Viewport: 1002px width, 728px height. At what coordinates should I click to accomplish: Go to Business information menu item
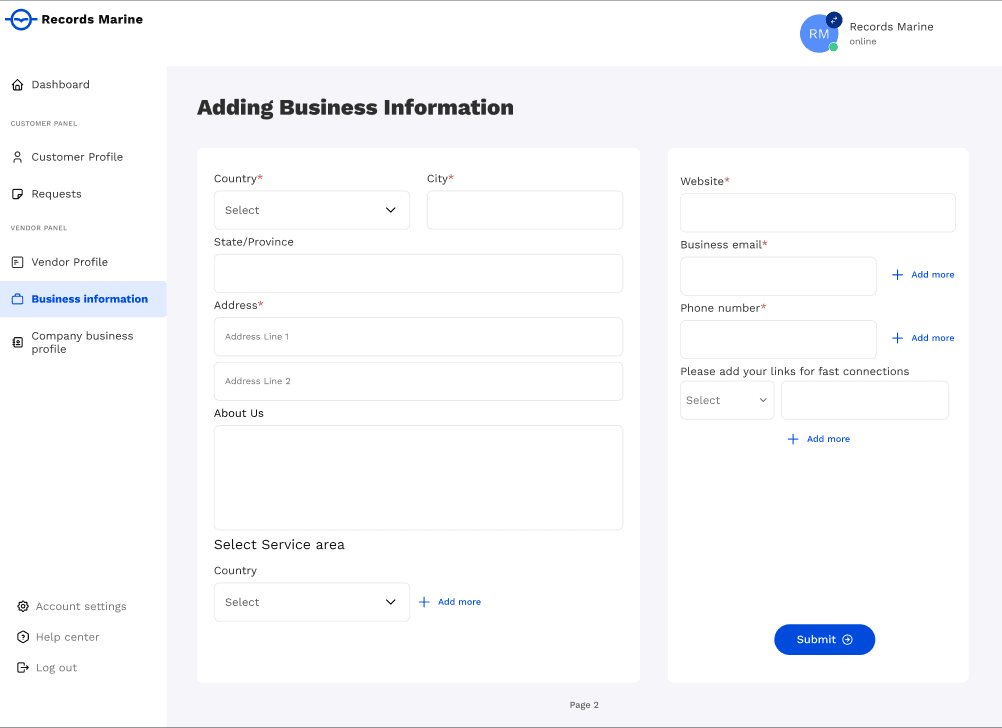(x=89, y=299)
